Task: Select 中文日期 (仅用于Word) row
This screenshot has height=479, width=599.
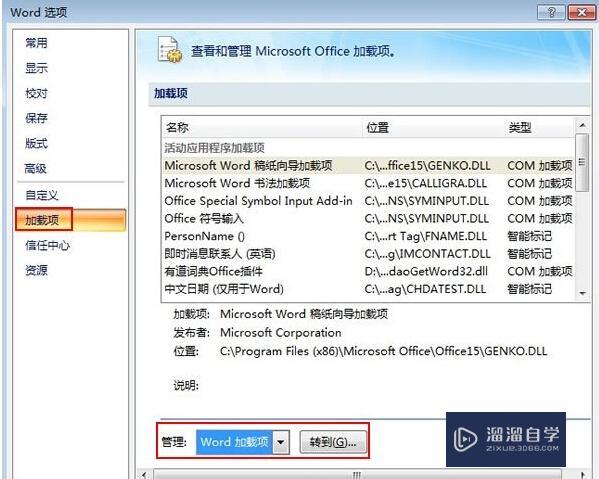Action: pyautogui.click(x=368, y=289)
